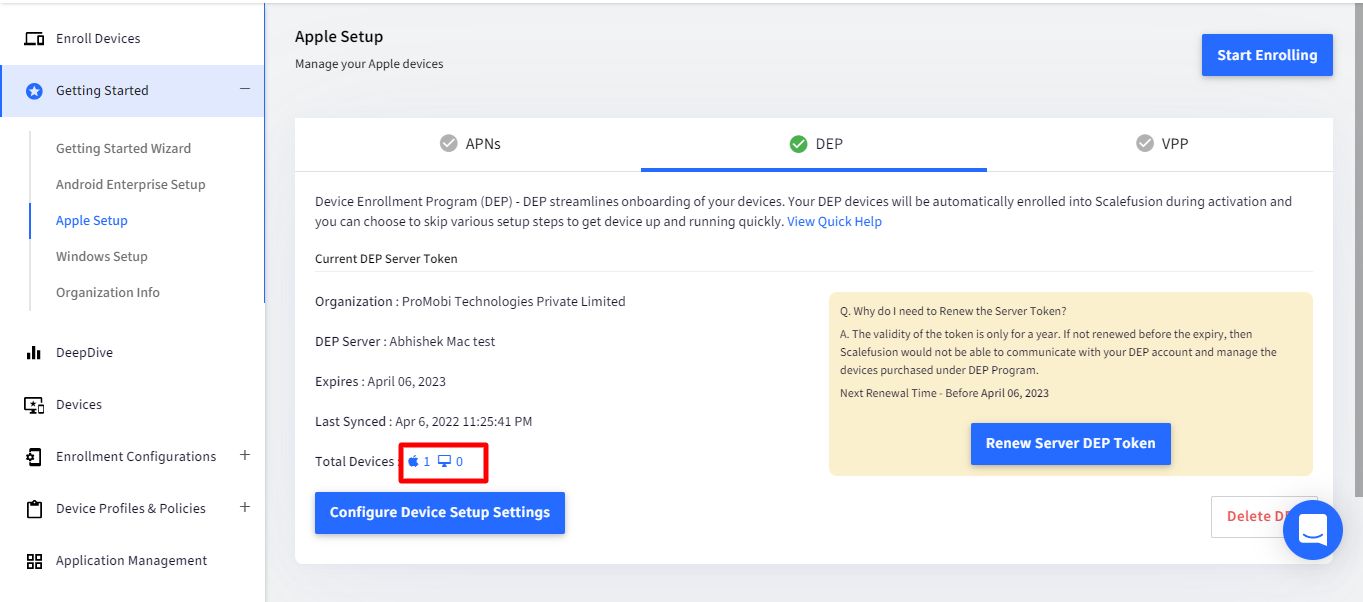Image resolution: width=1363 pixels, height=602 pixels.
Task: Expand Device Profiles & Policies section
Action: [245, 507]
